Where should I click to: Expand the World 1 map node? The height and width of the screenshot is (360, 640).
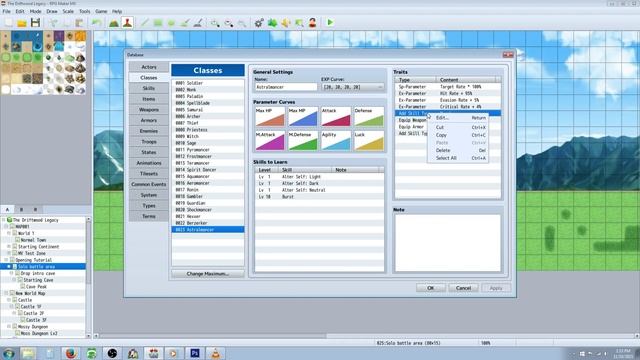[x=9, y=233]
